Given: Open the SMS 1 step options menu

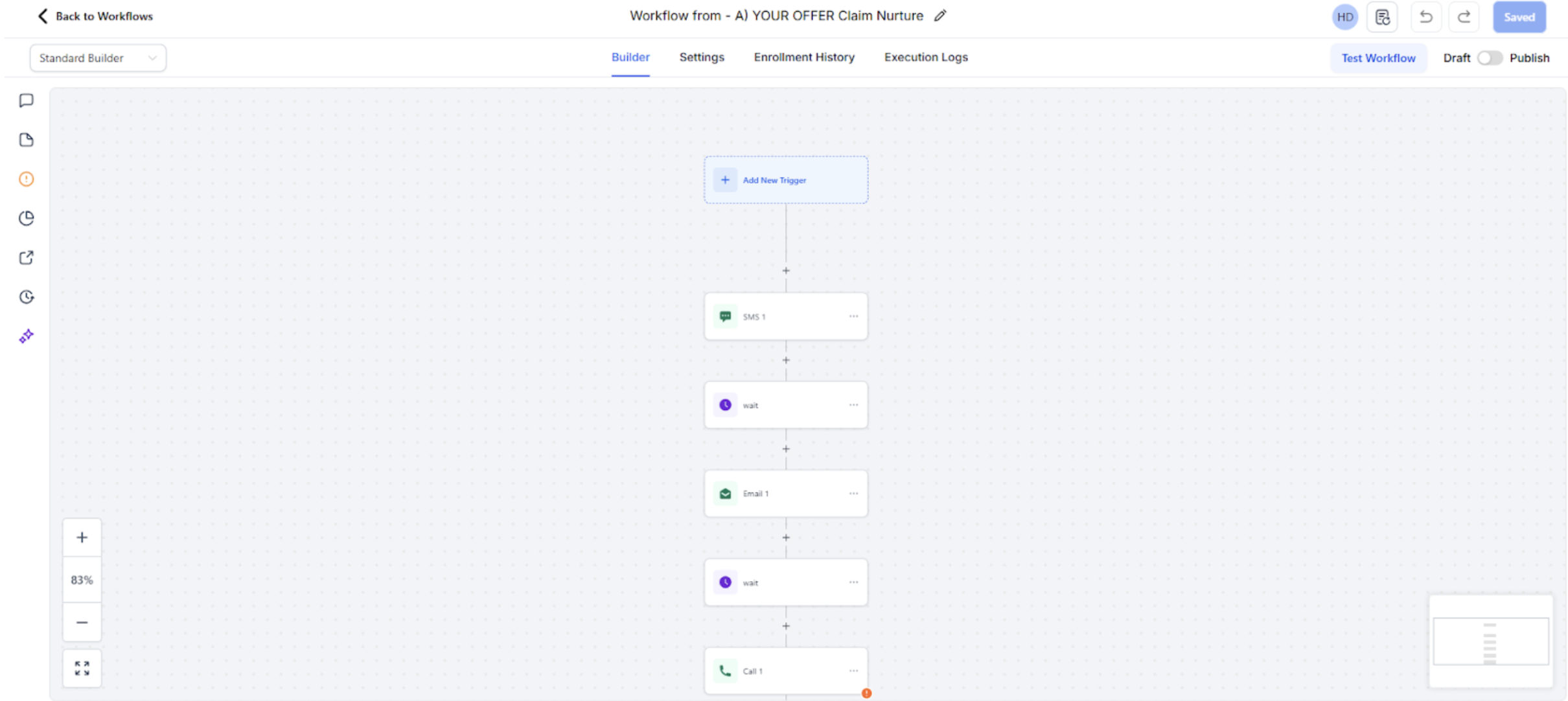Looking at the screenshot, I should pos(853,316).
